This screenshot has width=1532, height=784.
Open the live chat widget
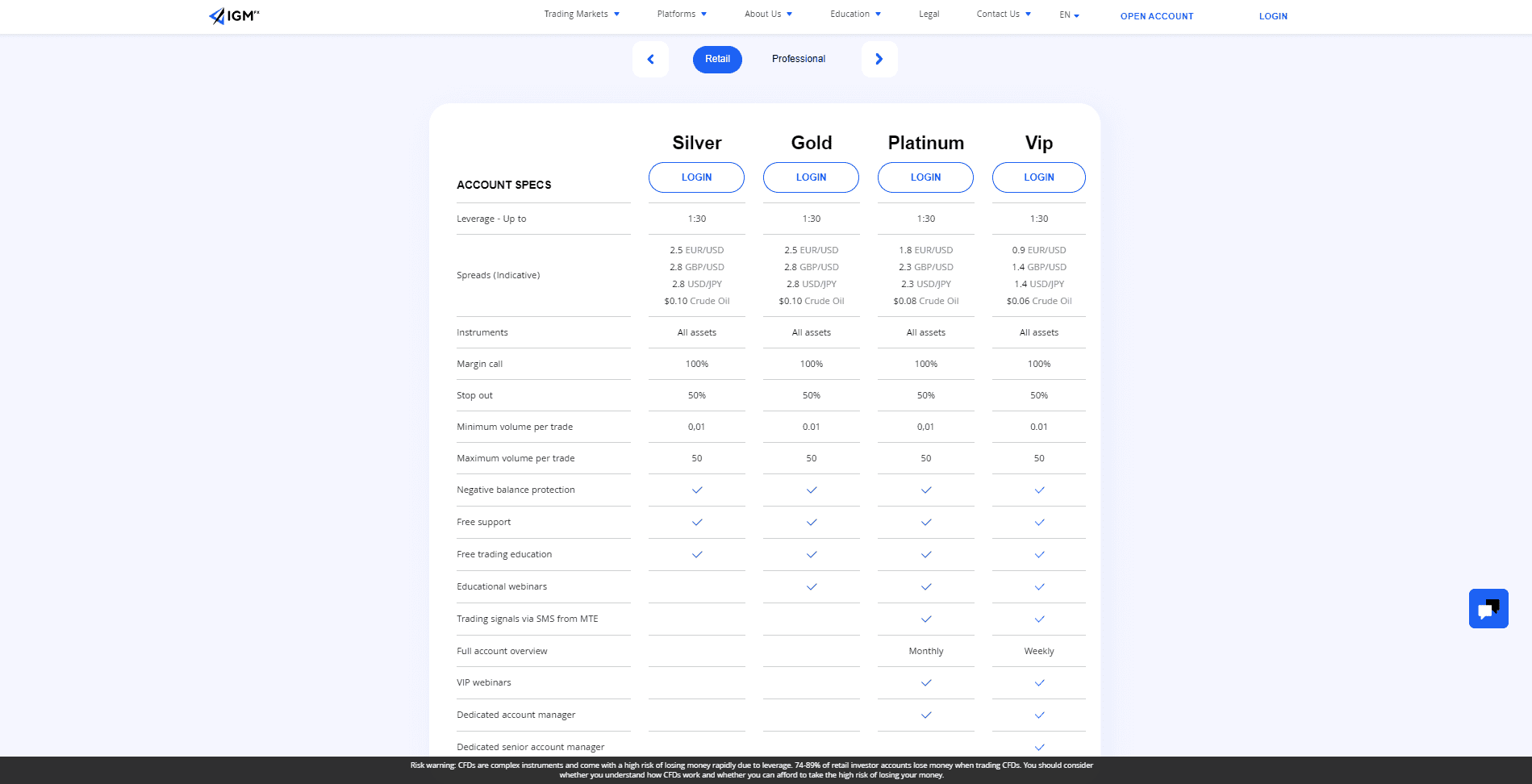[x=1488, y=608]
